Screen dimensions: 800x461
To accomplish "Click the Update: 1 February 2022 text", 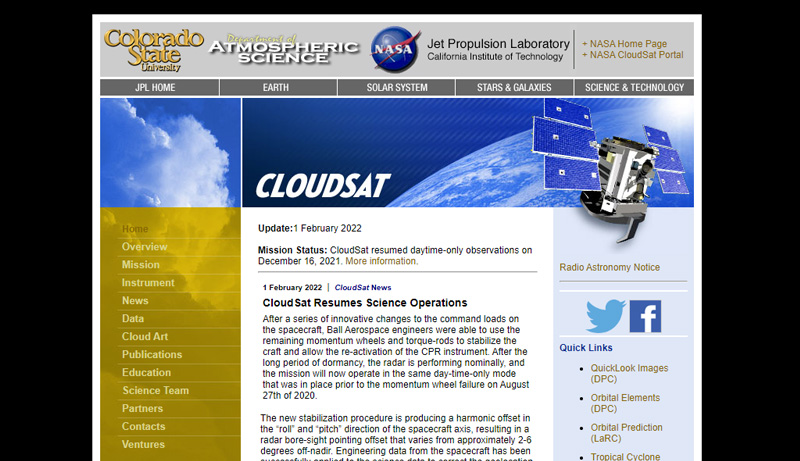I will 310,228.
